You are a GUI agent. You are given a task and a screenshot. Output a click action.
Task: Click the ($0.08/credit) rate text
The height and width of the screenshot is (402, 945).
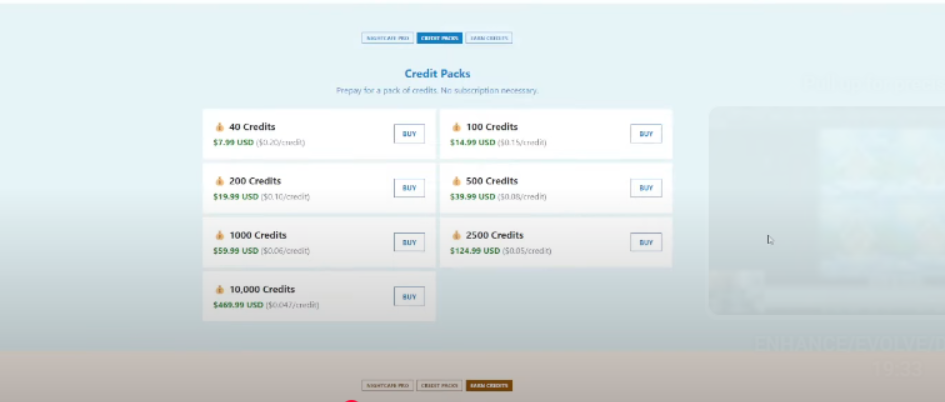click(x=522, y=197)
